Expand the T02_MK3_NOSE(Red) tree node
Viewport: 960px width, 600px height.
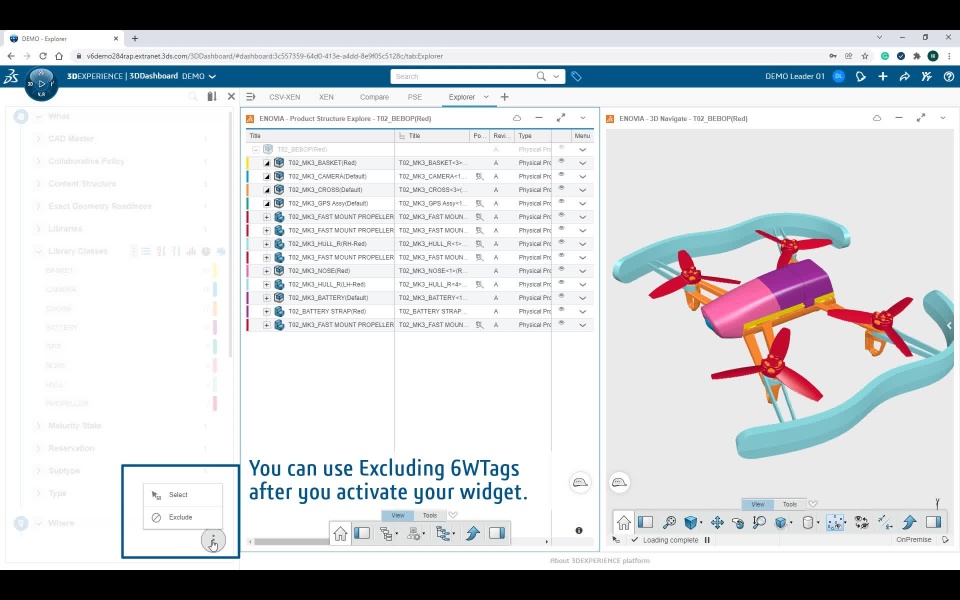(x=266, y=271)
